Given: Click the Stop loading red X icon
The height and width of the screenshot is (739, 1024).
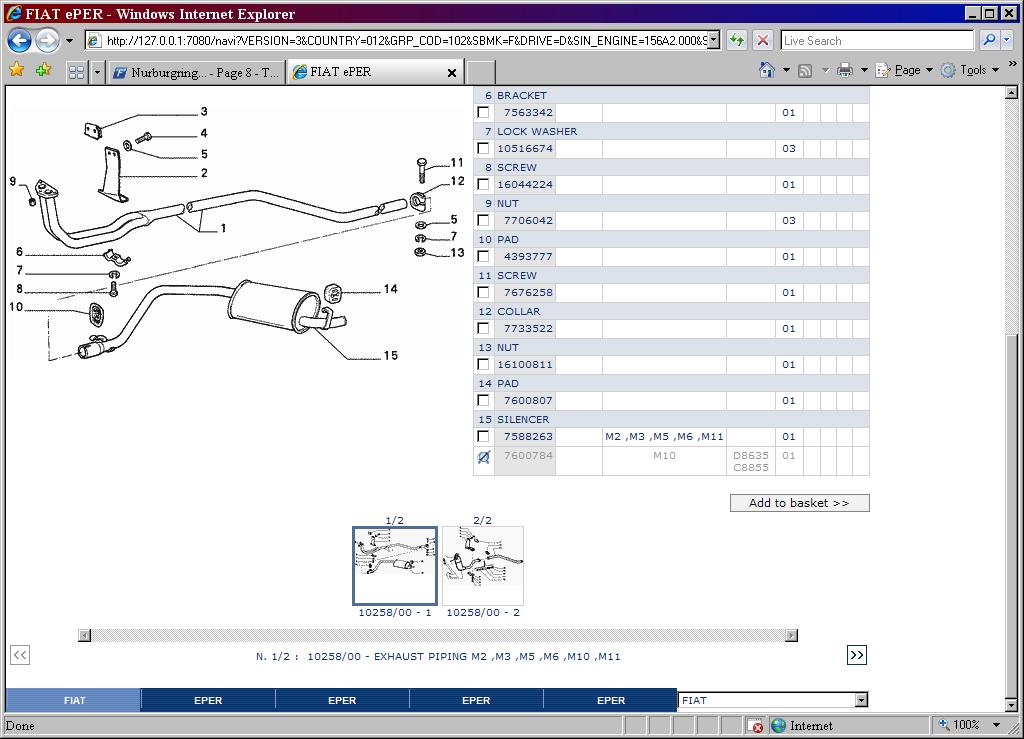Looking at the screenshot, I should [762, 40].
